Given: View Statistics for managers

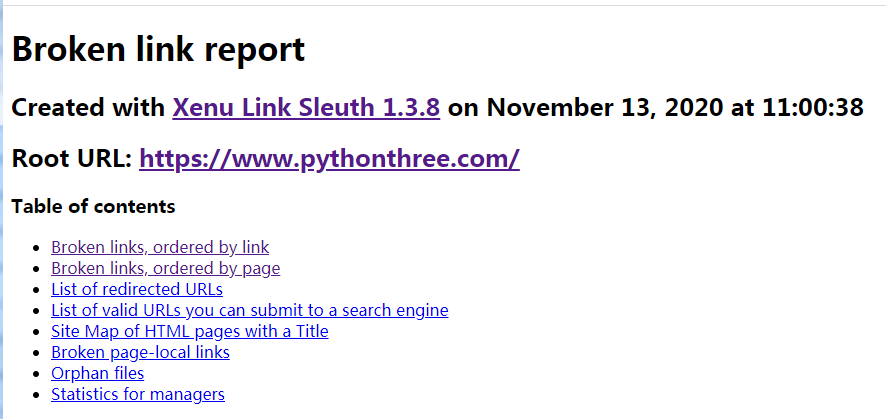Looking at the screenshot, I should [x=137, y=394].
